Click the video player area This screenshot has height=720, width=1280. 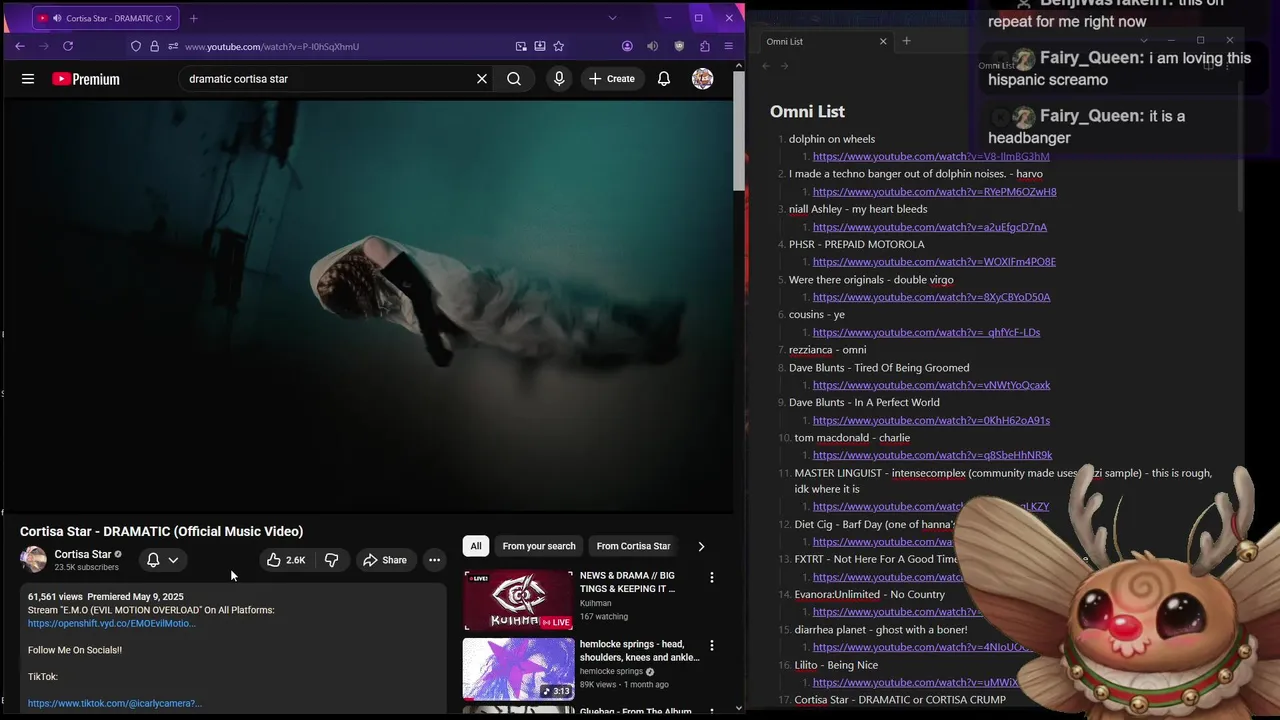[x=368, y=306]
